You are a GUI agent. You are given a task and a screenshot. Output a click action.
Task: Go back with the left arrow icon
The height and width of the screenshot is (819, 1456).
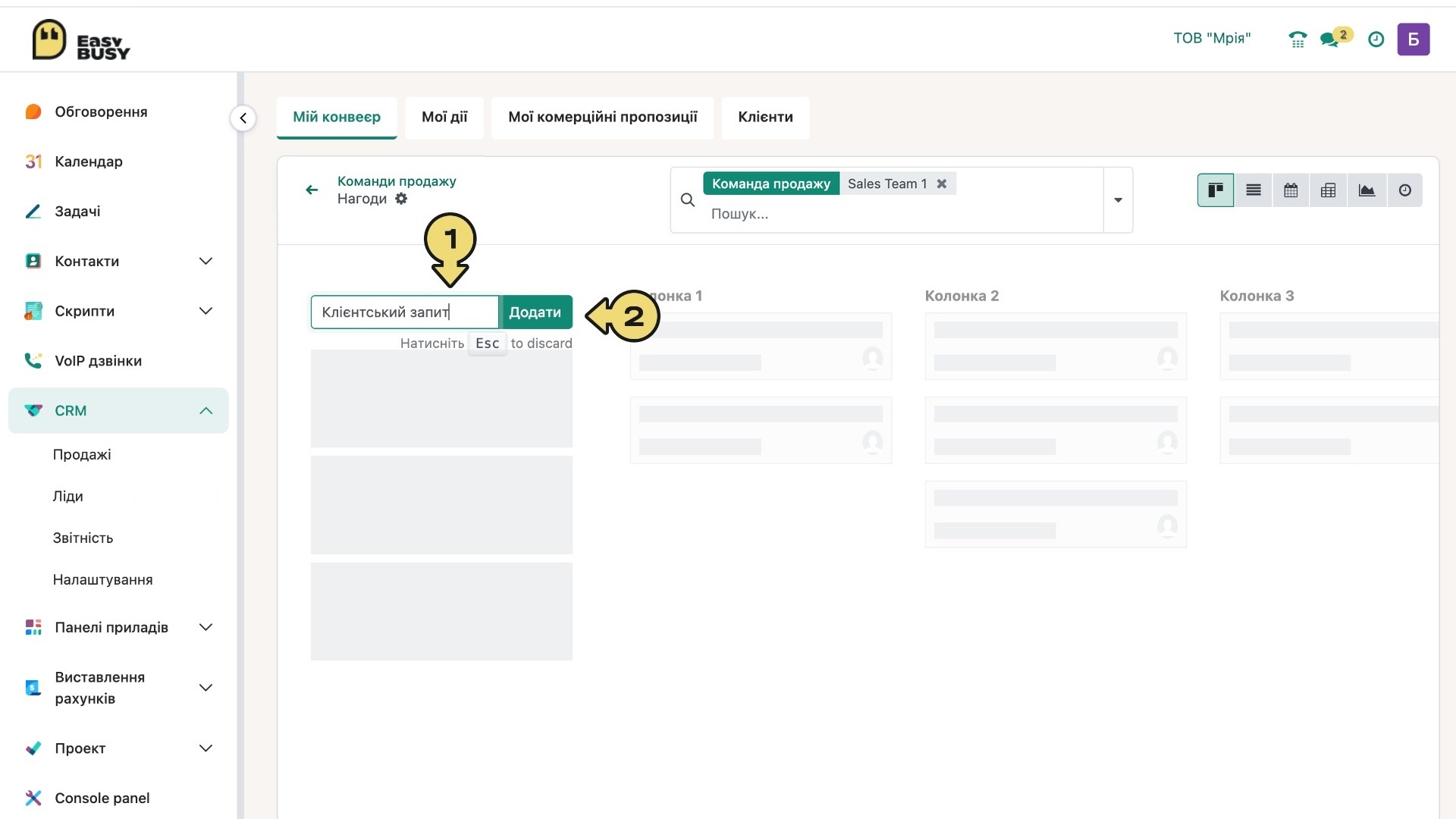(312, 190)
